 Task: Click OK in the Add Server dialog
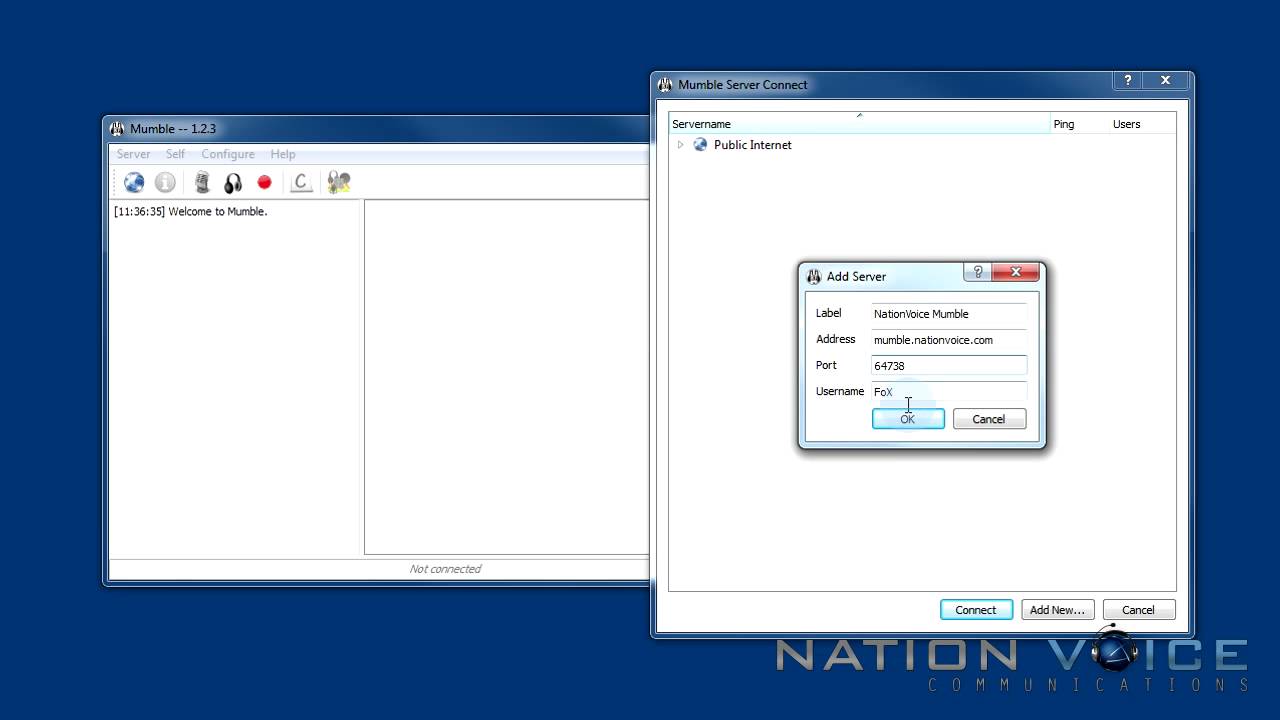pos(908,418)
